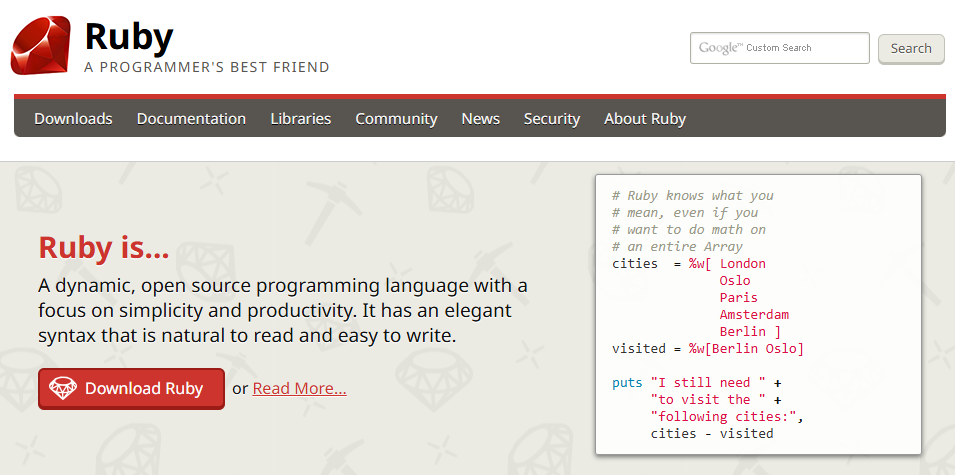This screenshot has height=475, width=955.
Task: Click the description paragraph about Ruby
Action: [283, 311]
